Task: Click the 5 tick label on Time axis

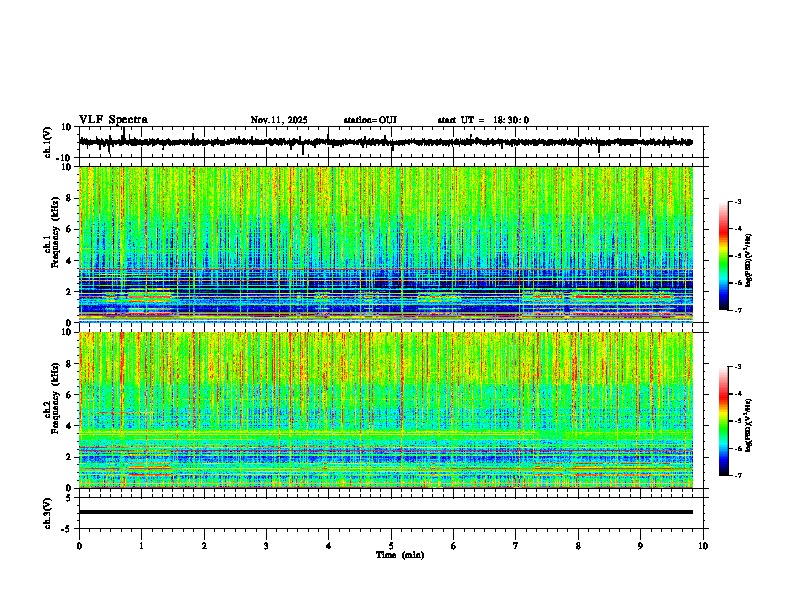Action: [x=391, y=546]
